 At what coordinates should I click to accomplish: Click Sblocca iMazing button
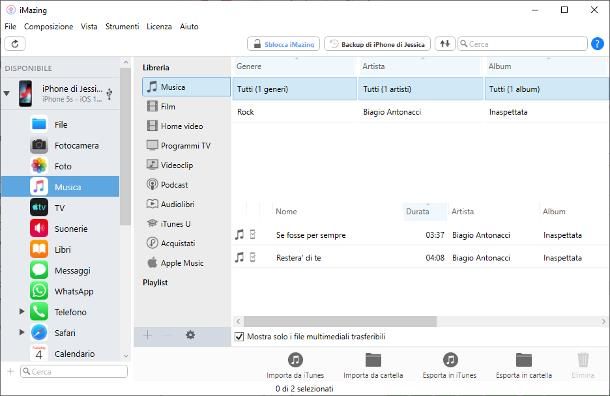pyautogui.click(x=284, y=44)
